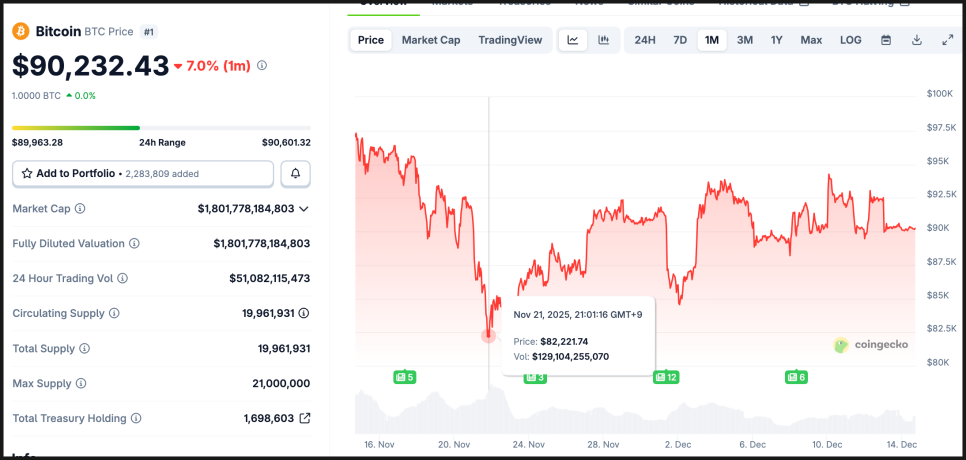Select the 24H time range
Screen dimensions: 966x460
point(645,40)
